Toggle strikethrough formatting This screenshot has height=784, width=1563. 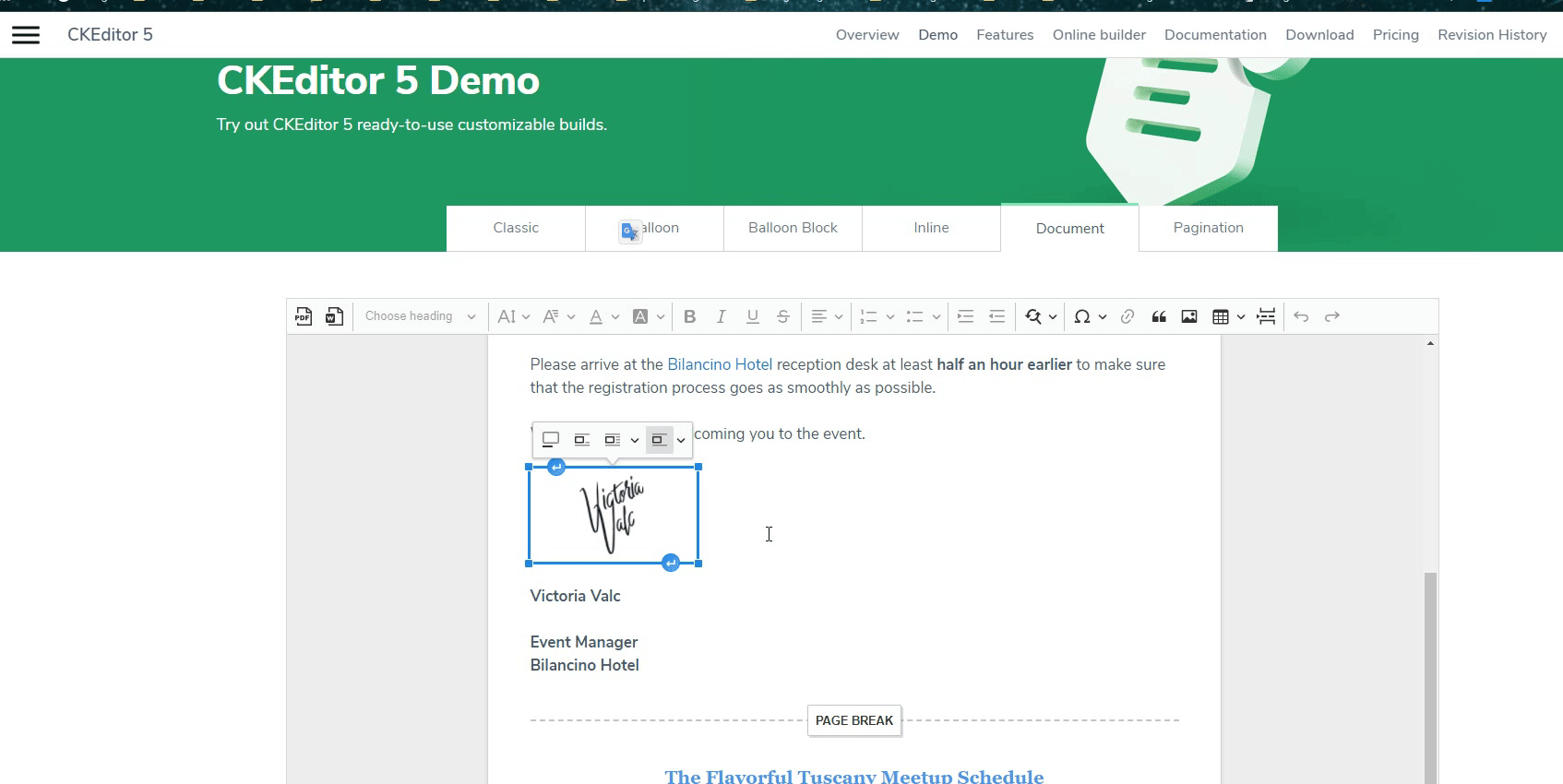click(783, 316)
